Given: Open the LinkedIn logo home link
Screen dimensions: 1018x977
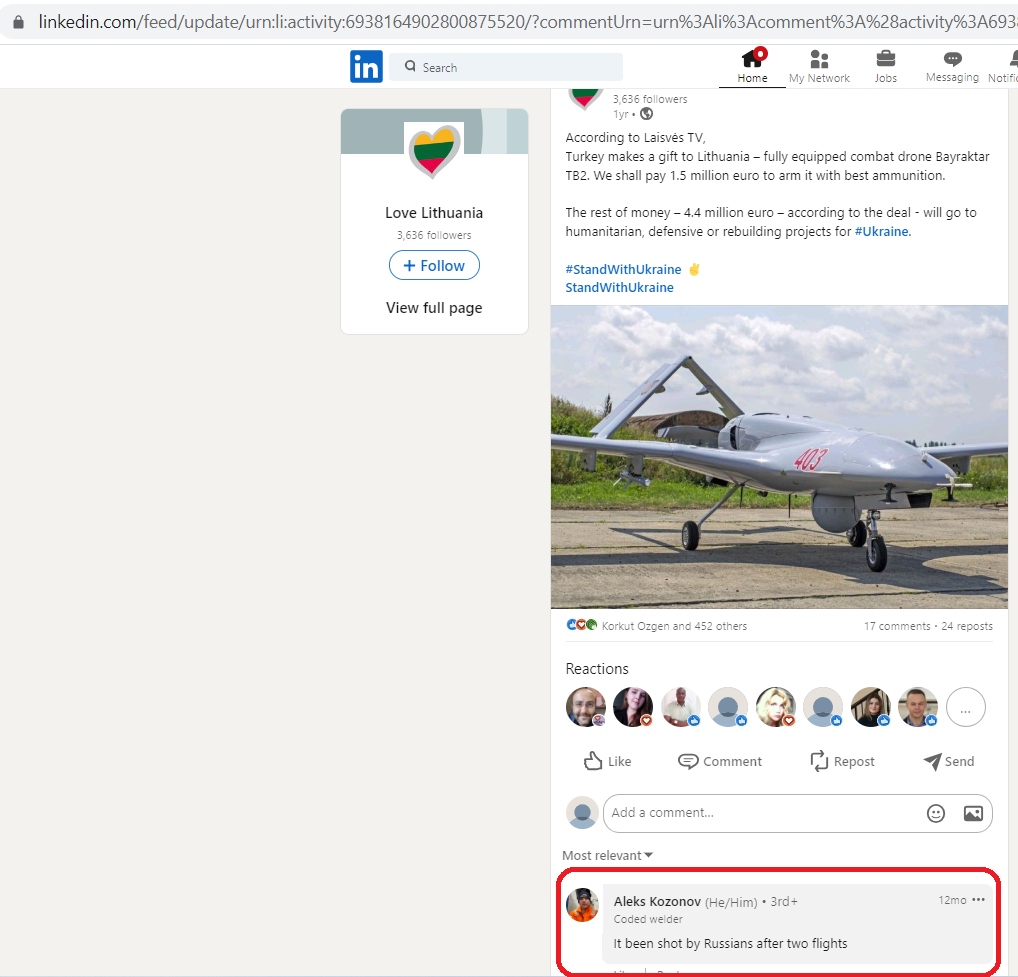Looking at the screenshot, I should (x=366, y=66).
